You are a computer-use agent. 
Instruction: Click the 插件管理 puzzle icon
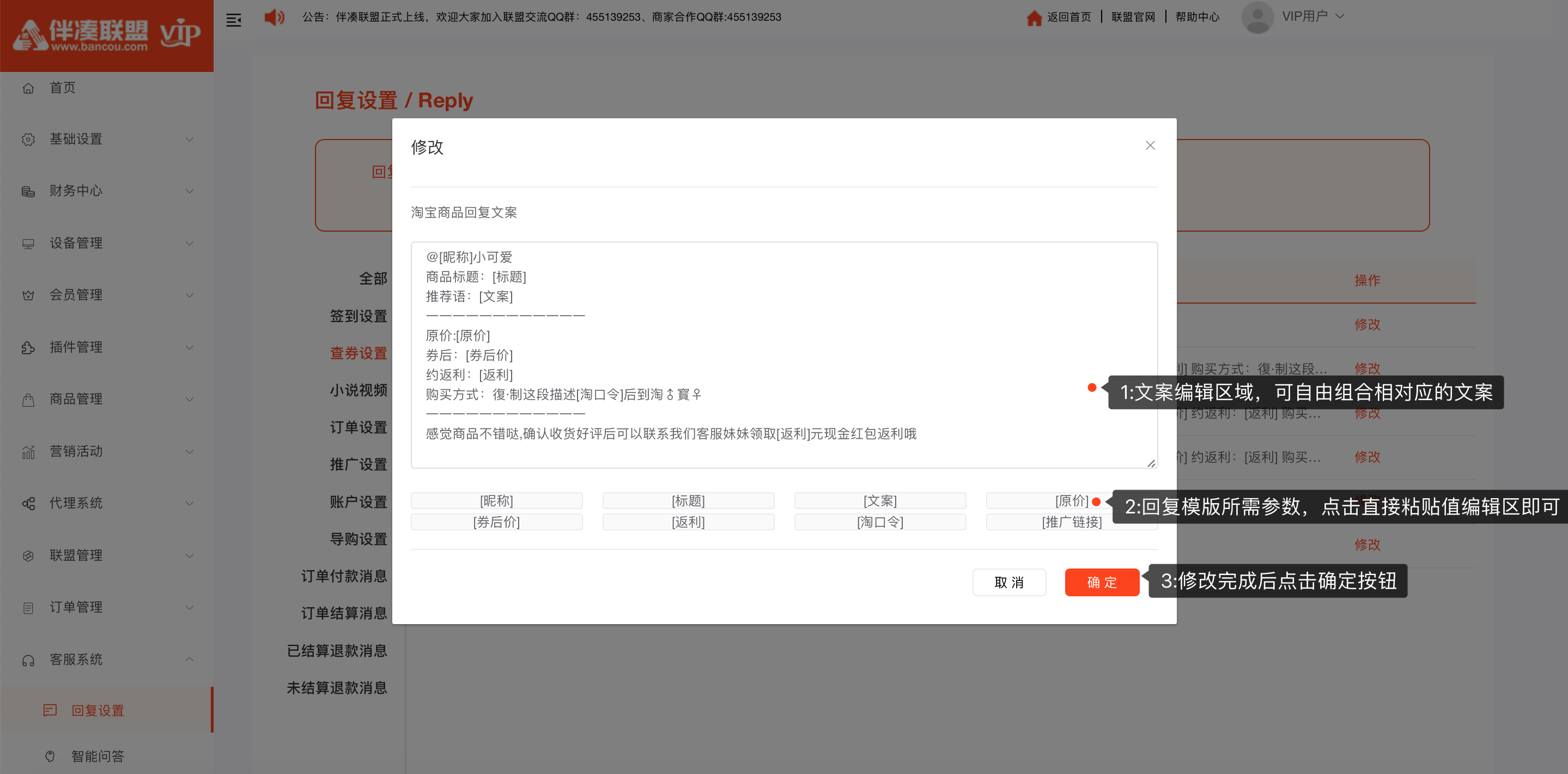coord(28,348)
